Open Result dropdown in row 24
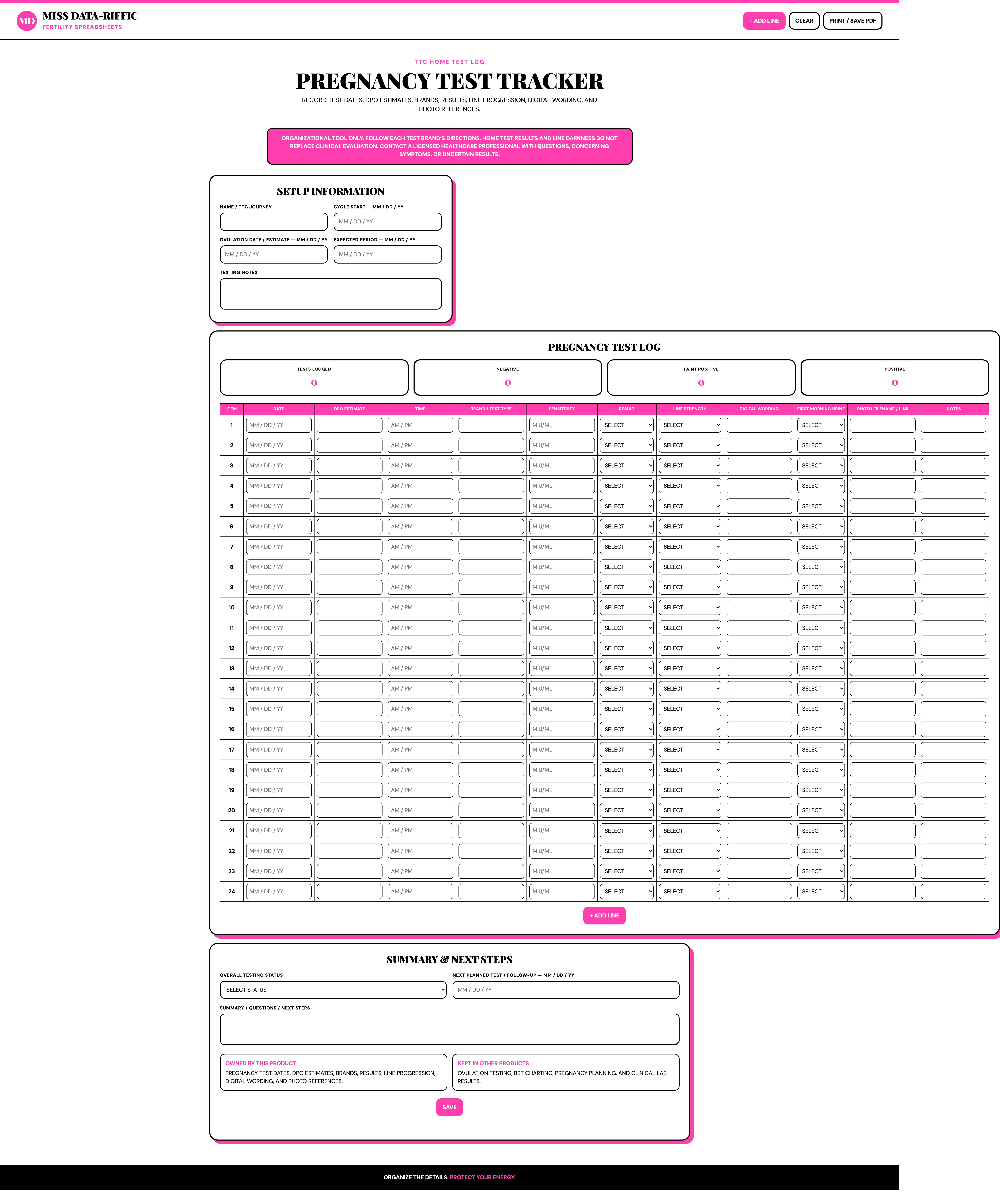This screenshot has width=1000, height=1204. 627,891
